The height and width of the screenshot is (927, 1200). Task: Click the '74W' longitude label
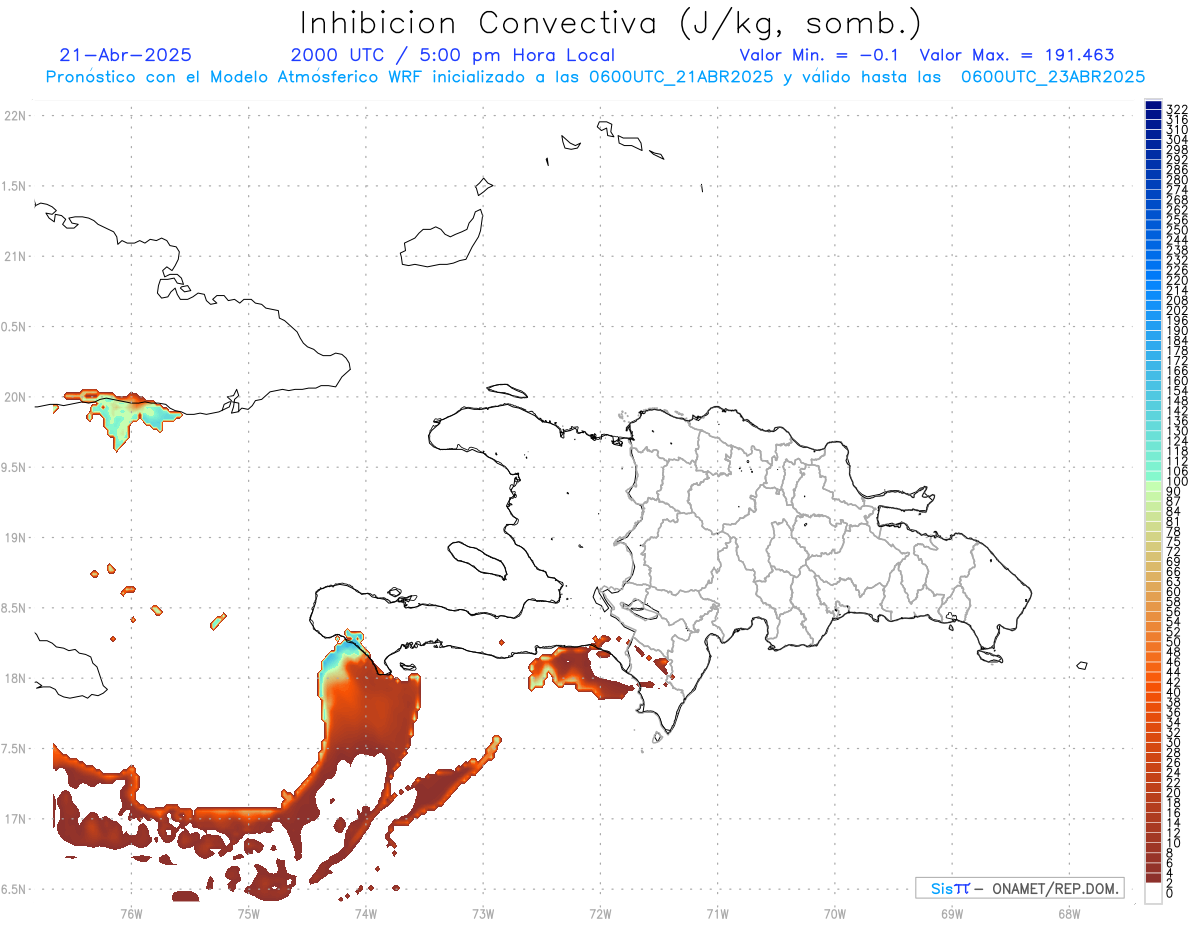coord(365,913)
